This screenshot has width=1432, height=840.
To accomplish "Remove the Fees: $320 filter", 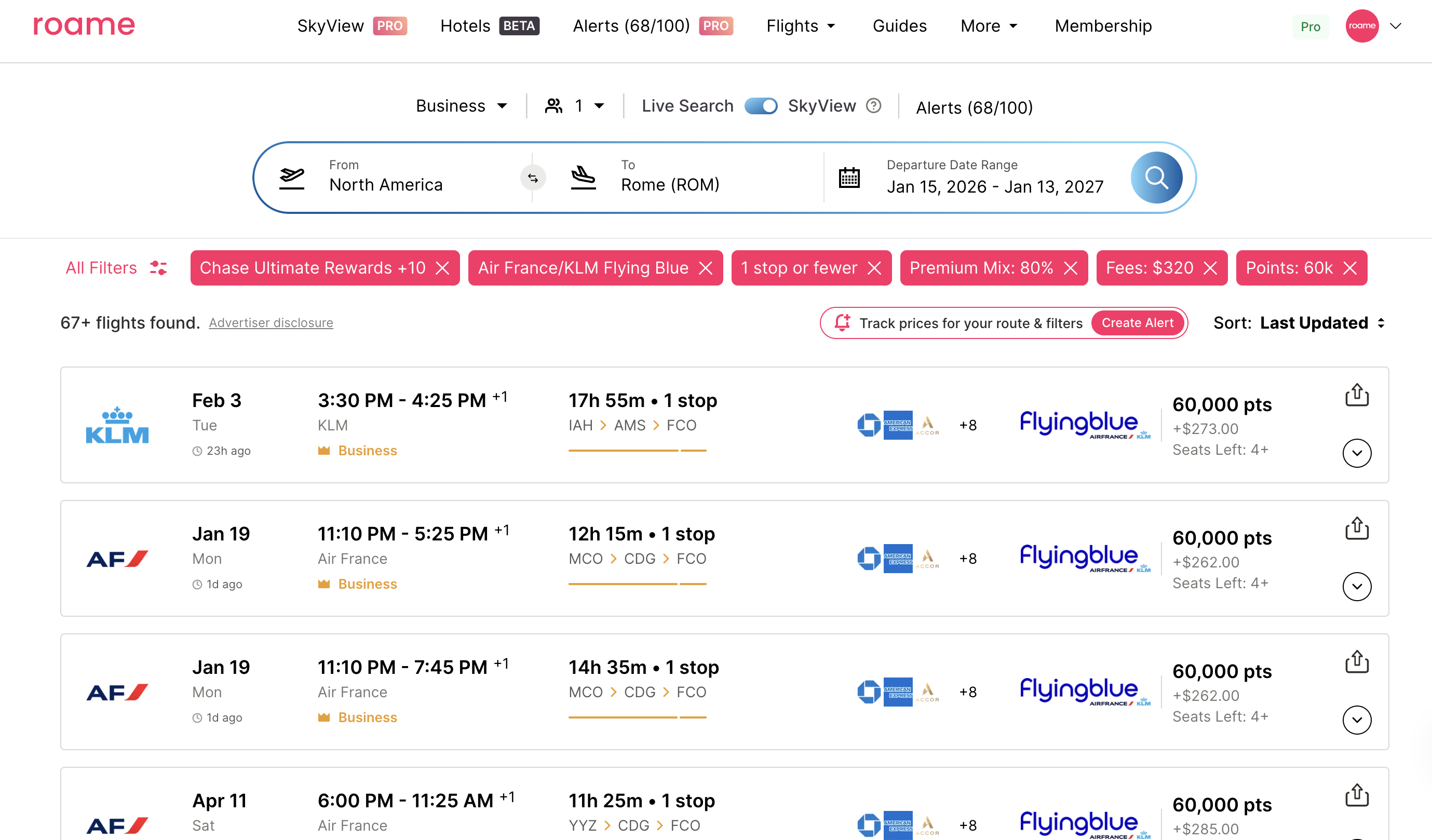I will coord(1210,268).
